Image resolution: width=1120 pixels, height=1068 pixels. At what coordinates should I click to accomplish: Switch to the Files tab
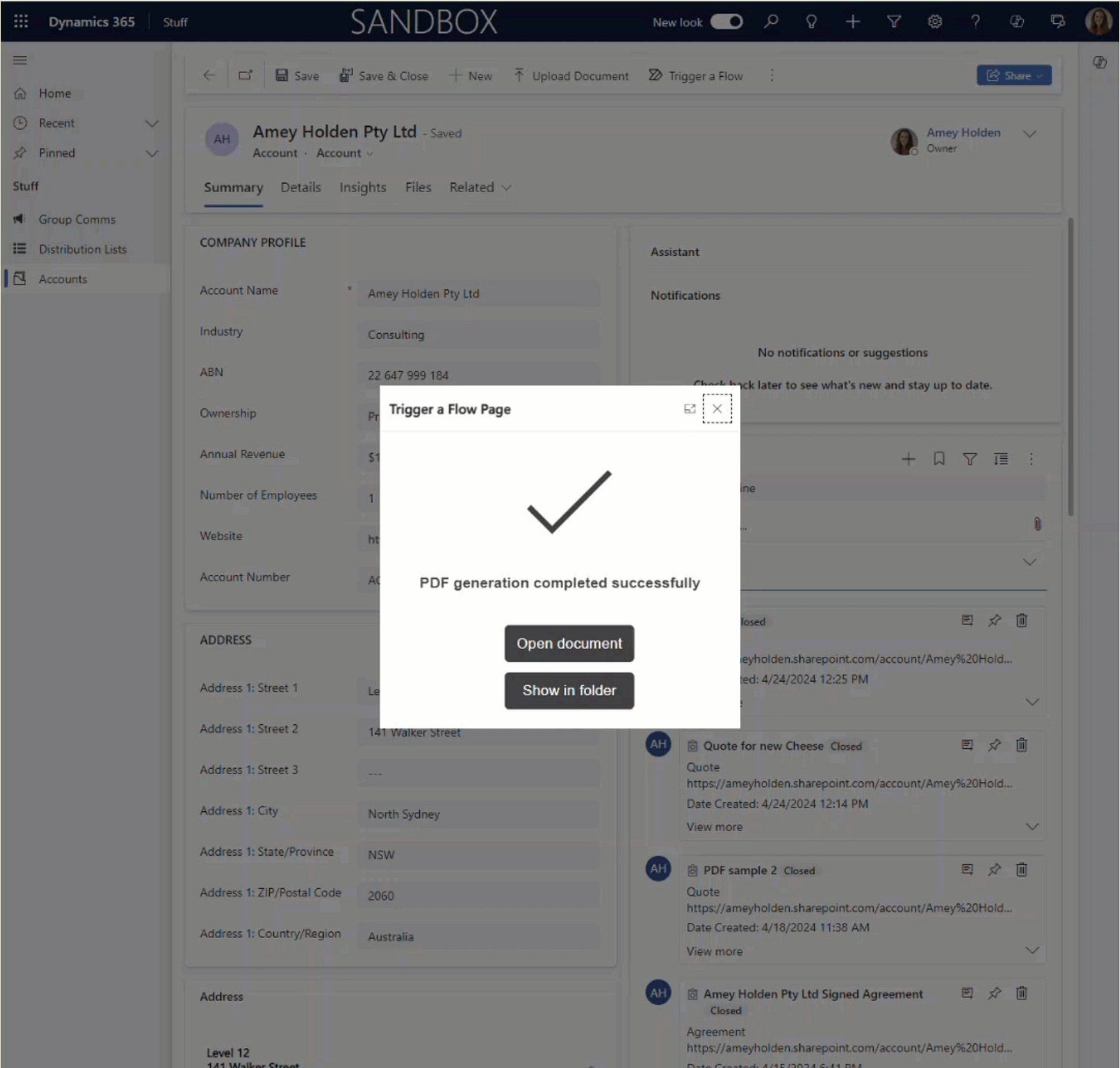point(418,188)
